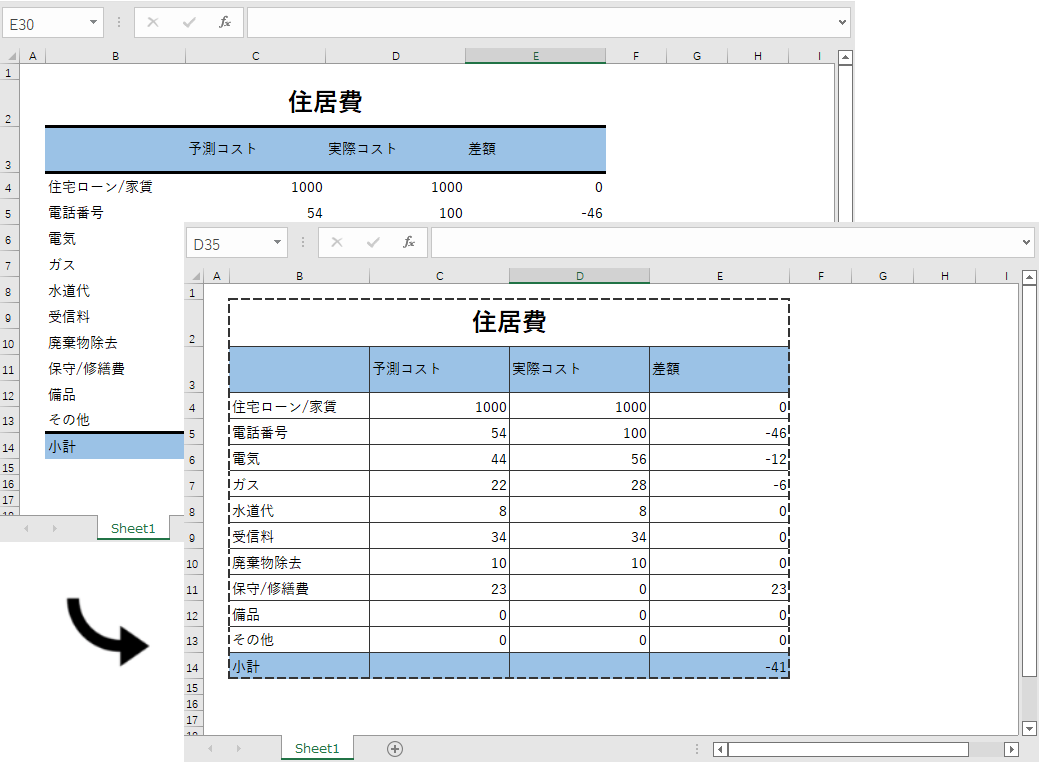Select the Sheet1 tab in the background window
1039x762 pixels.
[132, 528]
